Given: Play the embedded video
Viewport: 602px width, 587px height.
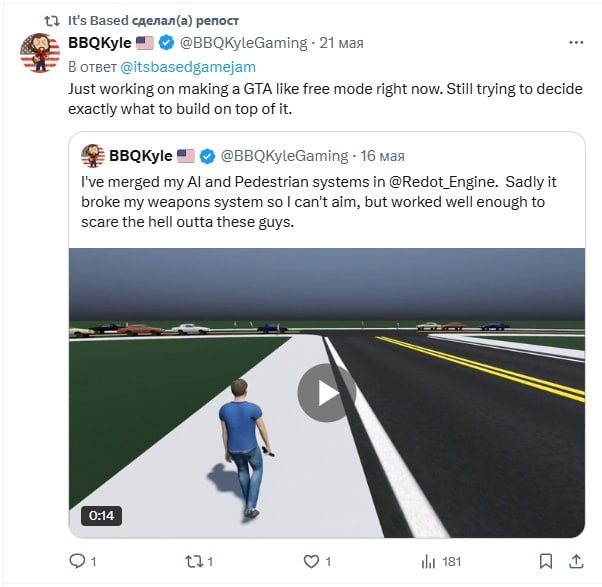Looking at the screenshot, I should pyautogui.click(x=326, y=392).
